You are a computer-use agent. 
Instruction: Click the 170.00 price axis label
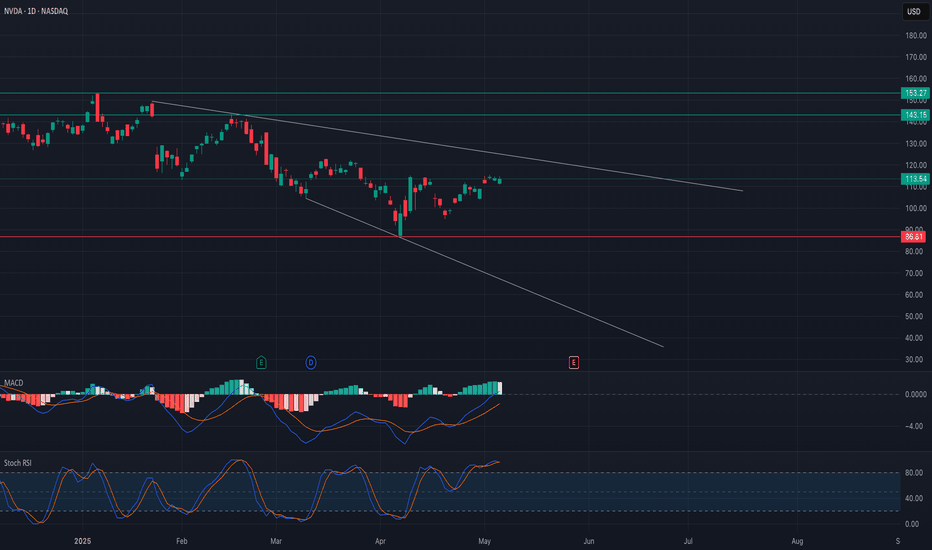click(x=916, y=57)
